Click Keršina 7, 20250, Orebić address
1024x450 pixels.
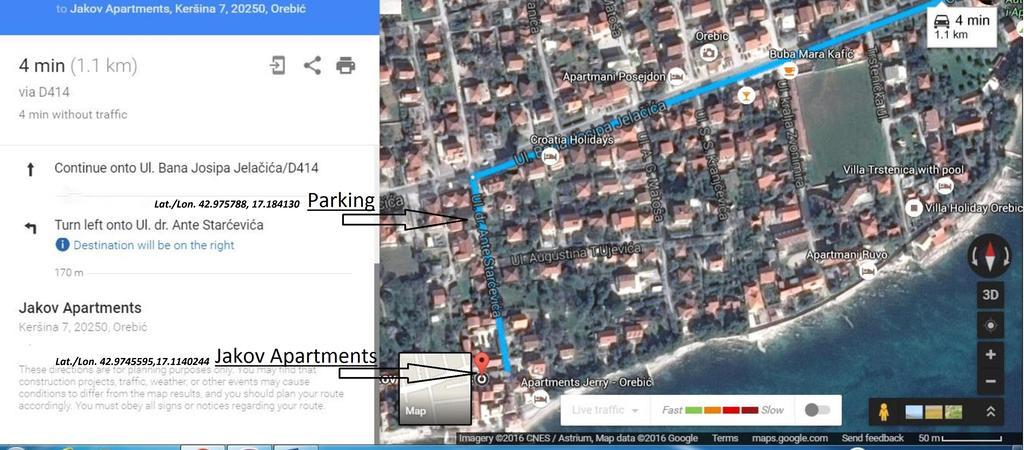(x=84, y=327)
